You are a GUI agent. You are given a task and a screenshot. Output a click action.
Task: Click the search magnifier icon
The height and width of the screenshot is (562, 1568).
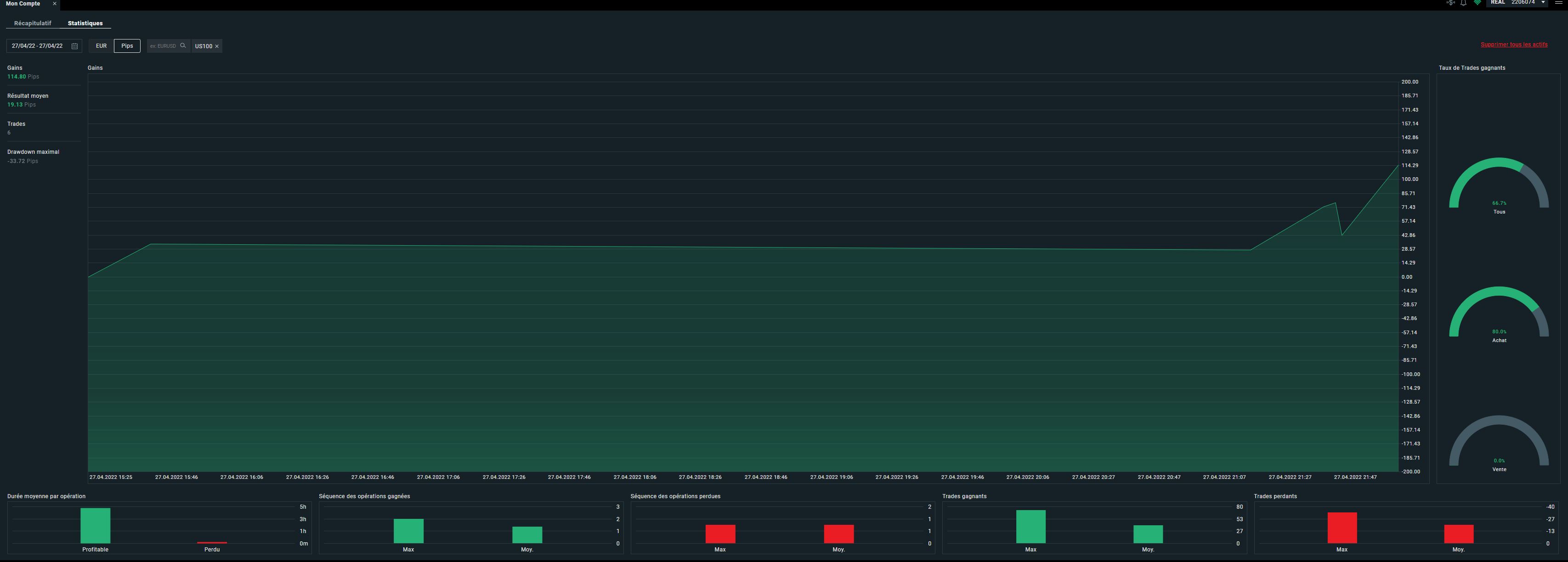click(x=182, y=45)
